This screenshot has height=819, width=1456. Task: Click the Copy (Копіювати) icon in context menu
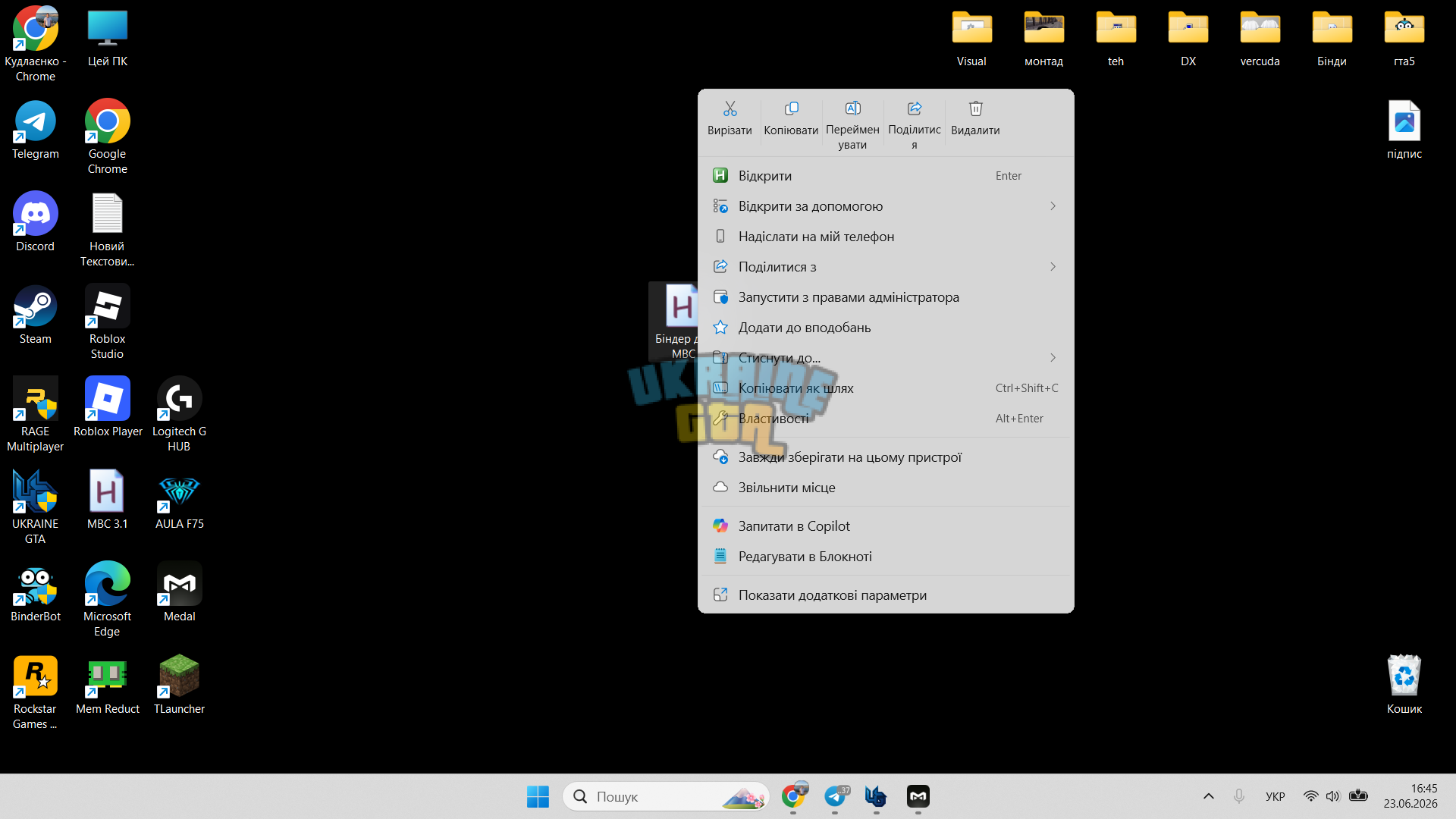click(x=791, y=109)
